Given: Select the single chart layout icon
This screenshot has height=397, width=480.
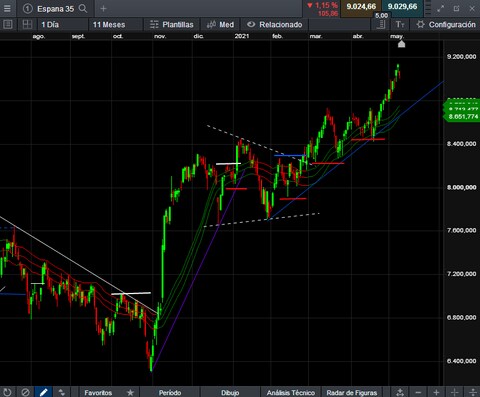Looking at the screenshot, I should click(x=8, y=24).
